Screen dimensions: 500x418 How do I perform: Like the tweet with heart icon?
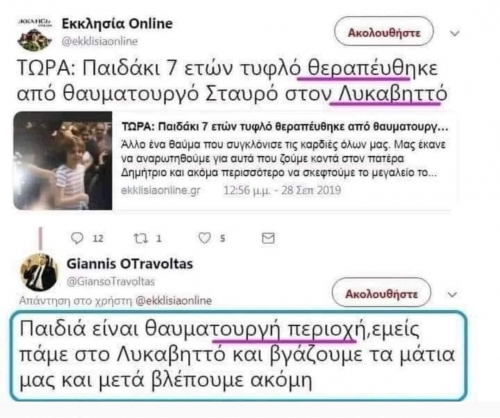click(205, 238)
